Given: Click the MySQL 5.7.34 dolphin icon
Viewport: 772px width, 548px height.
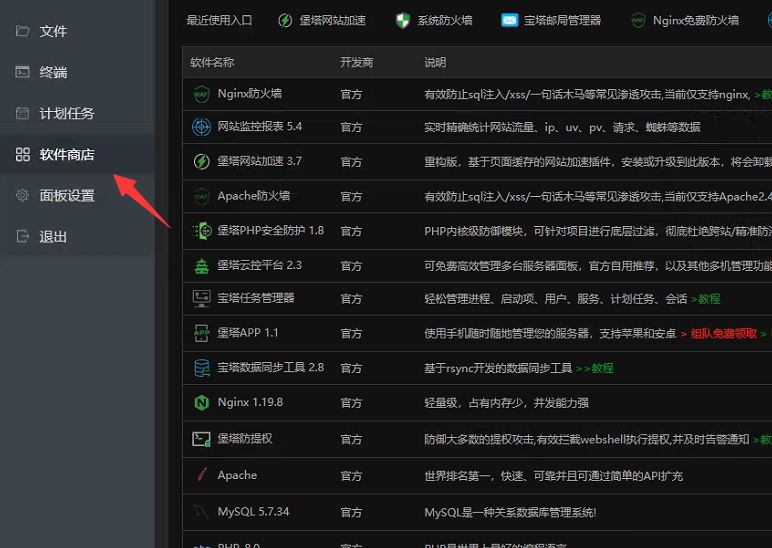Looking at the screenshot, I should tap(201, 512).
